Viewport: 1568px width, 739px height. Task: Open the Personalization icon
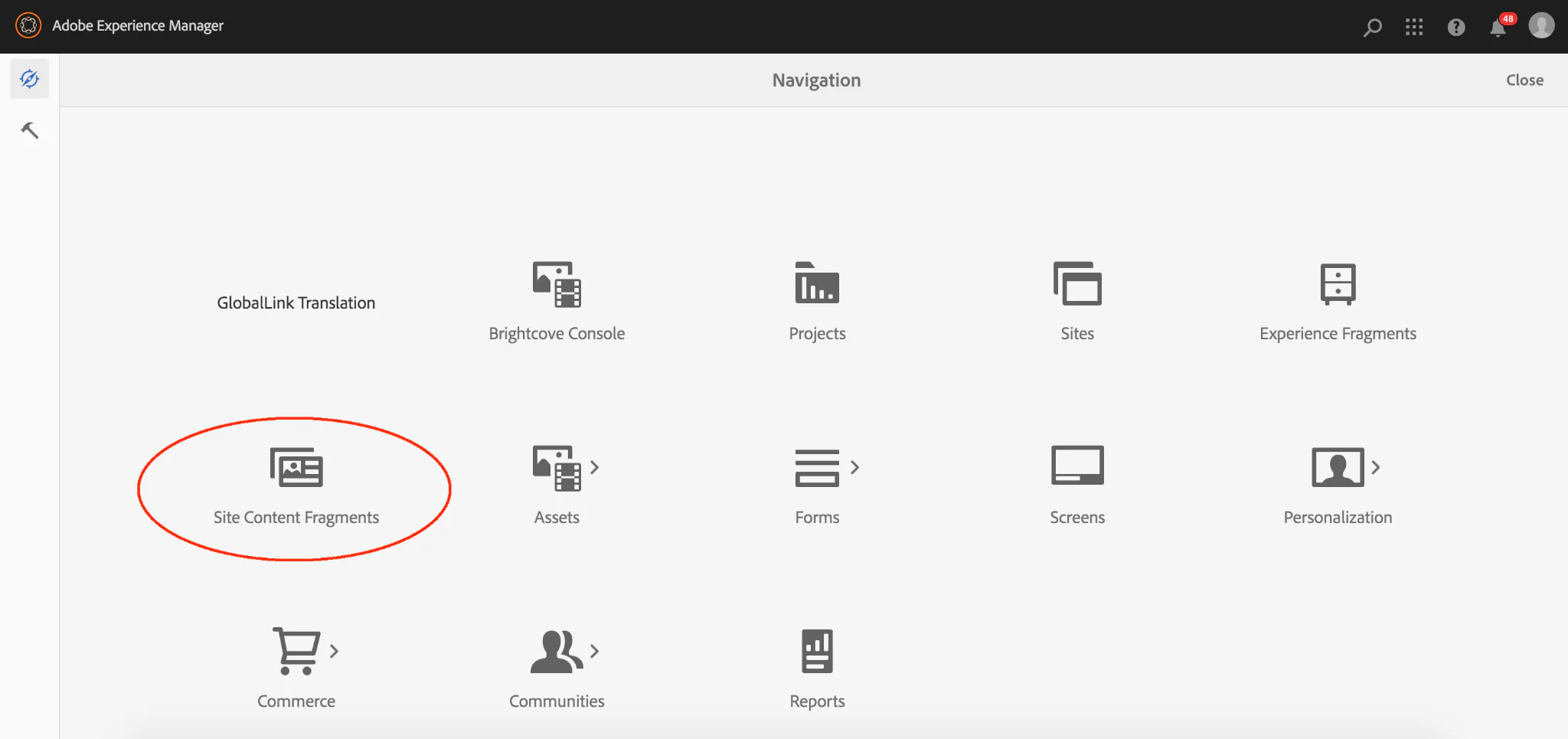point(1338,467)
